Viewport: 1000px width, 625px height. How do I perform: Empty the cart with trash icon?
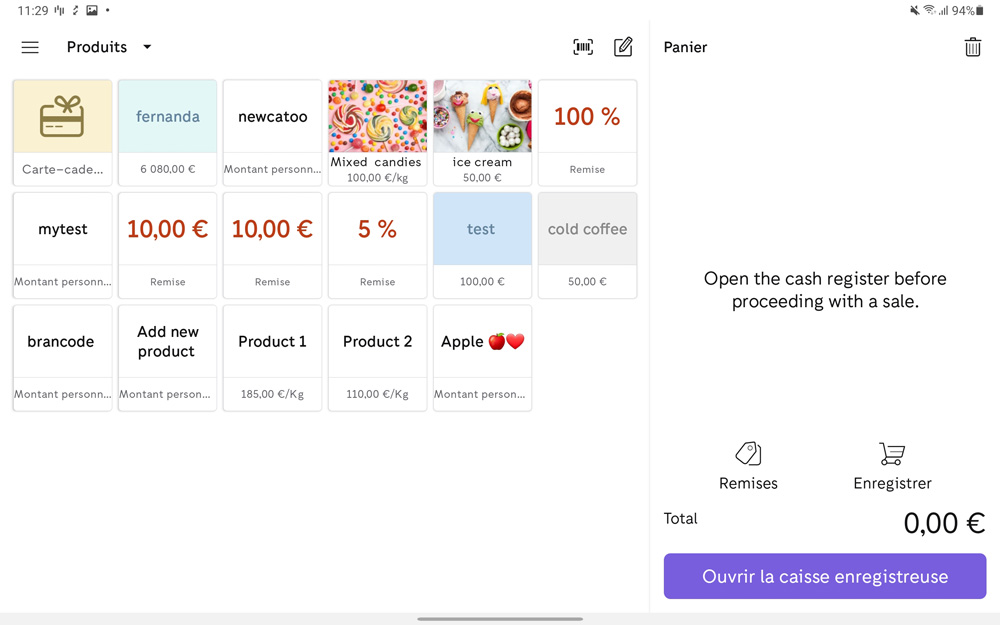pos(972,47)
